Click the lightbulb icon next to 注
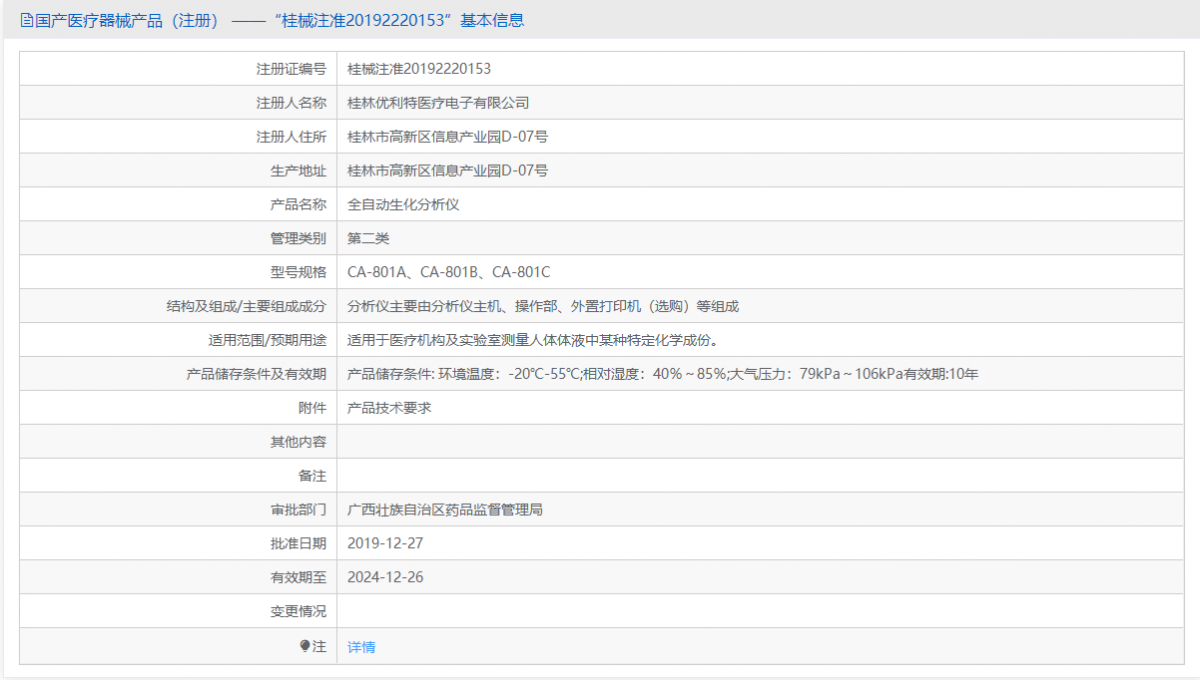The height and width of the screenshot is (680, 1200). tap(305, 646)
